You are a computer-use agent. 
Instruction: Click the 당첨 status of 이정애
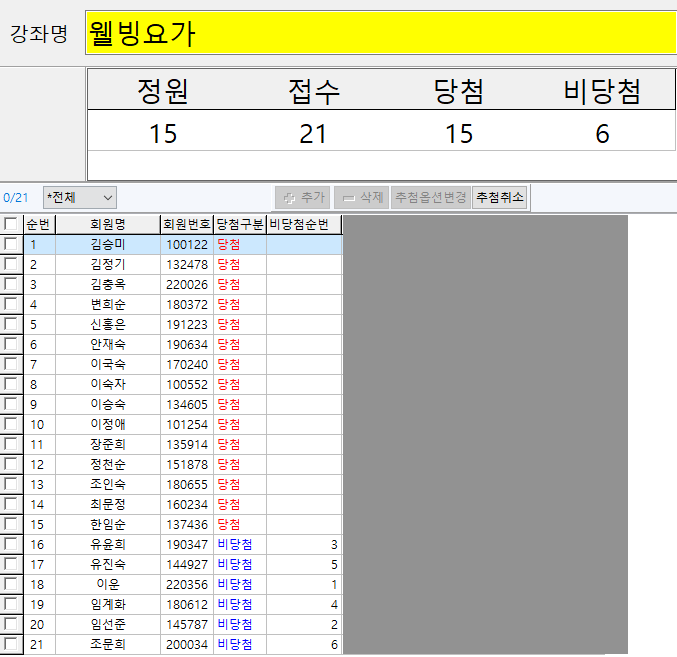tap(228, 424)
